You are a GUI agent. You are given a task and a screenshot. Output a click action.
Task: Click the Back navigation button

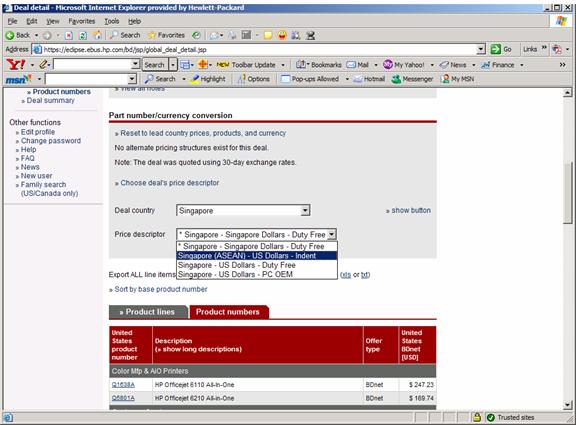17,35
